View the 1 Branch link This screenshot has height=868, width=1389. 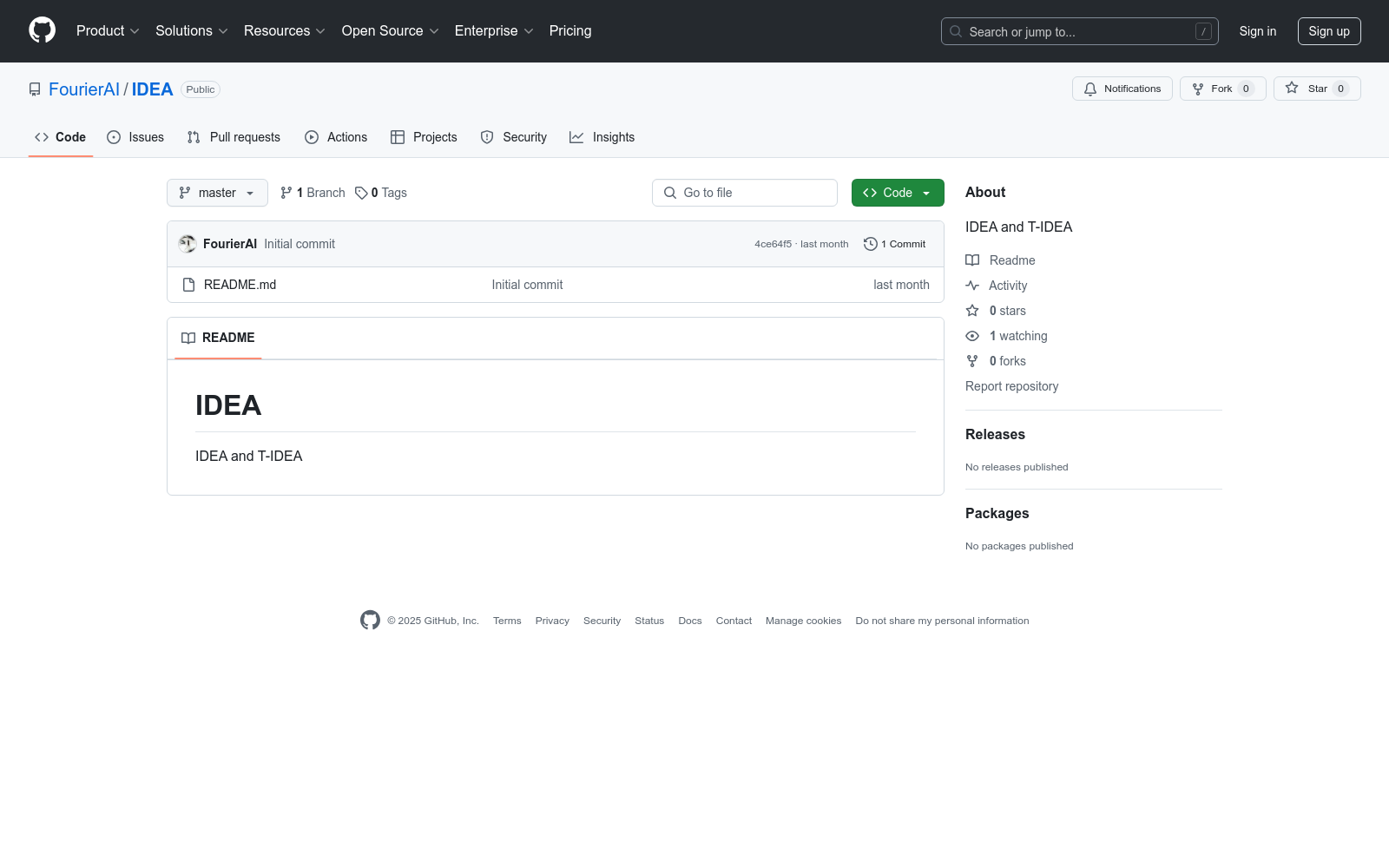pos(313,193)
